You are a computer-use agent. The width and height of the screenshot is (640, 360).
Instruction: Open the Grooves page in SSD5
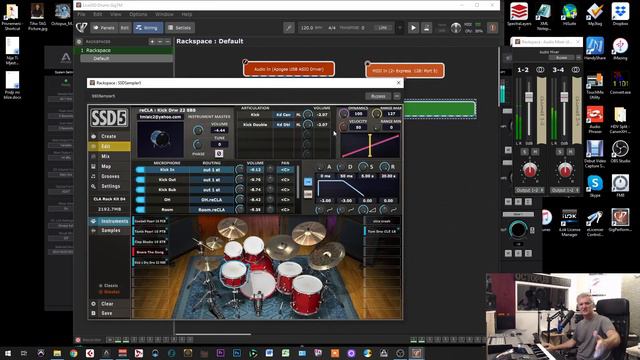click(109, 176)
